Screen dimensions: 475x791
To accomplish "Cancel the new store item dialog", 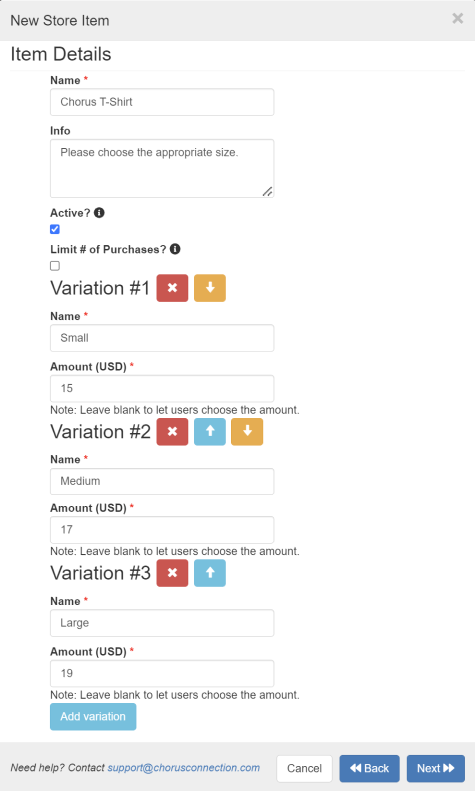I will pos(304,768).
